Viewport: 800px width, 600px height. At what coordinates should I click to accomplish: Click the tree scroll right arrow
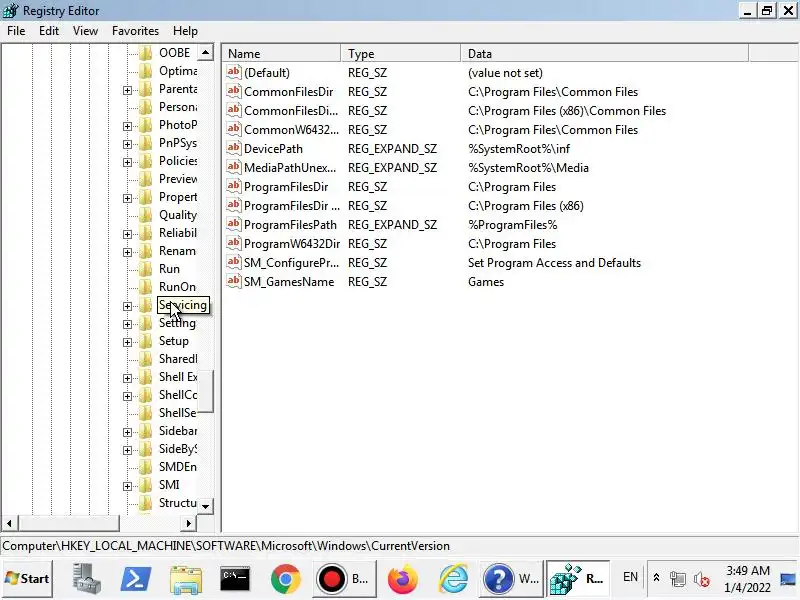(x=189, y=523)
